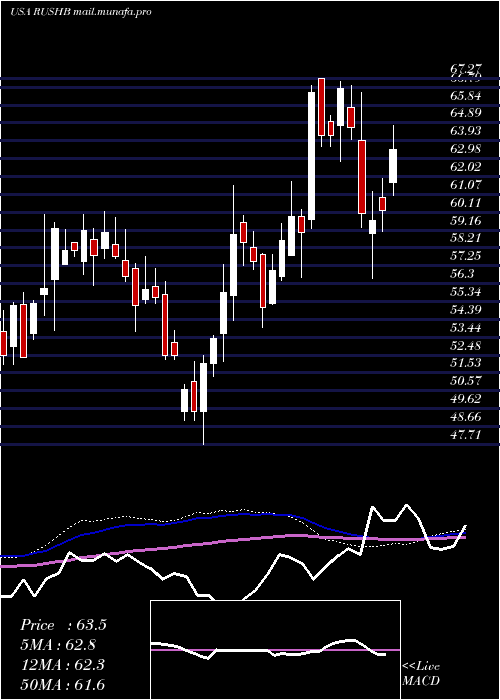The width and height of the screenshot is (500, 700).
Task: Click the 62.98 price axis label
Action: [466, 149]
